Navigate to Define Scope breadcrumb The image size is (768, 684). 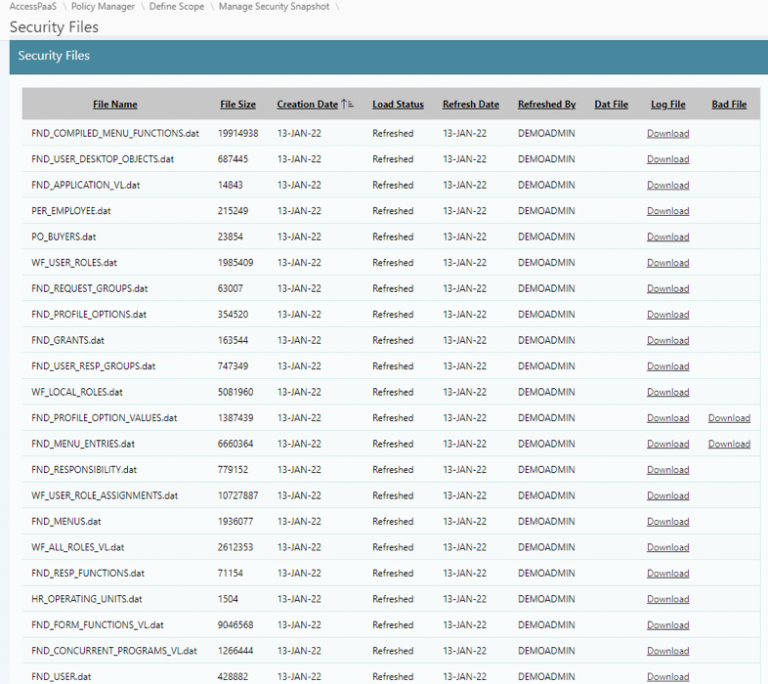178,7
